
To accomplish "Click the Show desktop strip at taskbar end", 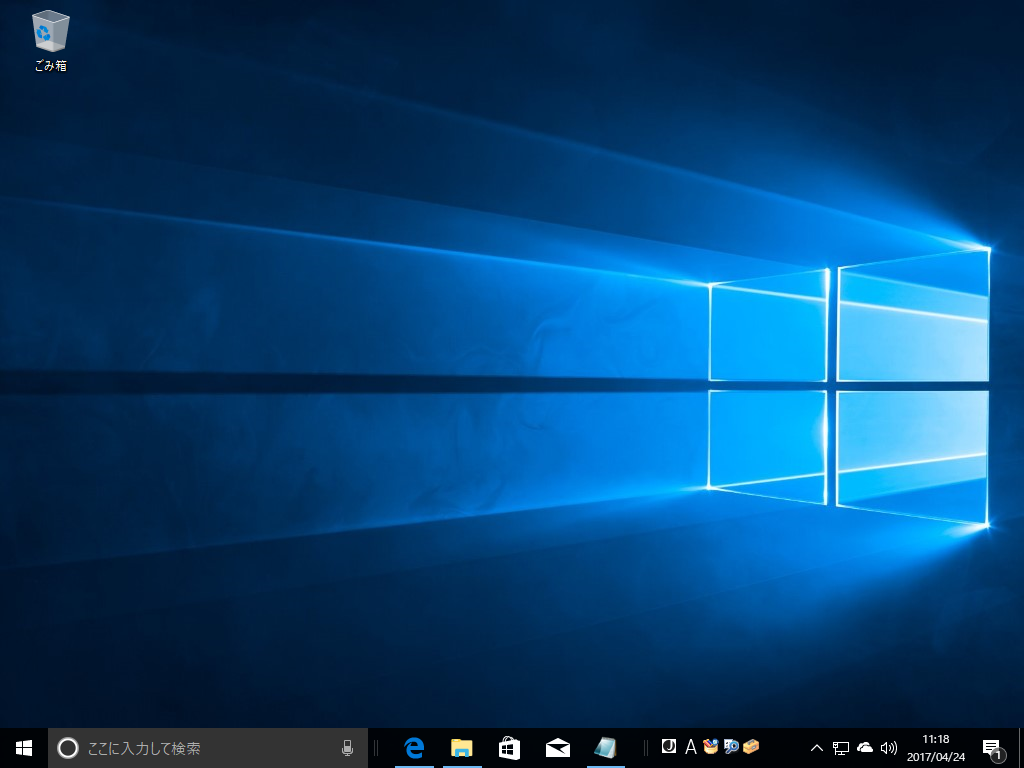I will (x=1021, y=748).
